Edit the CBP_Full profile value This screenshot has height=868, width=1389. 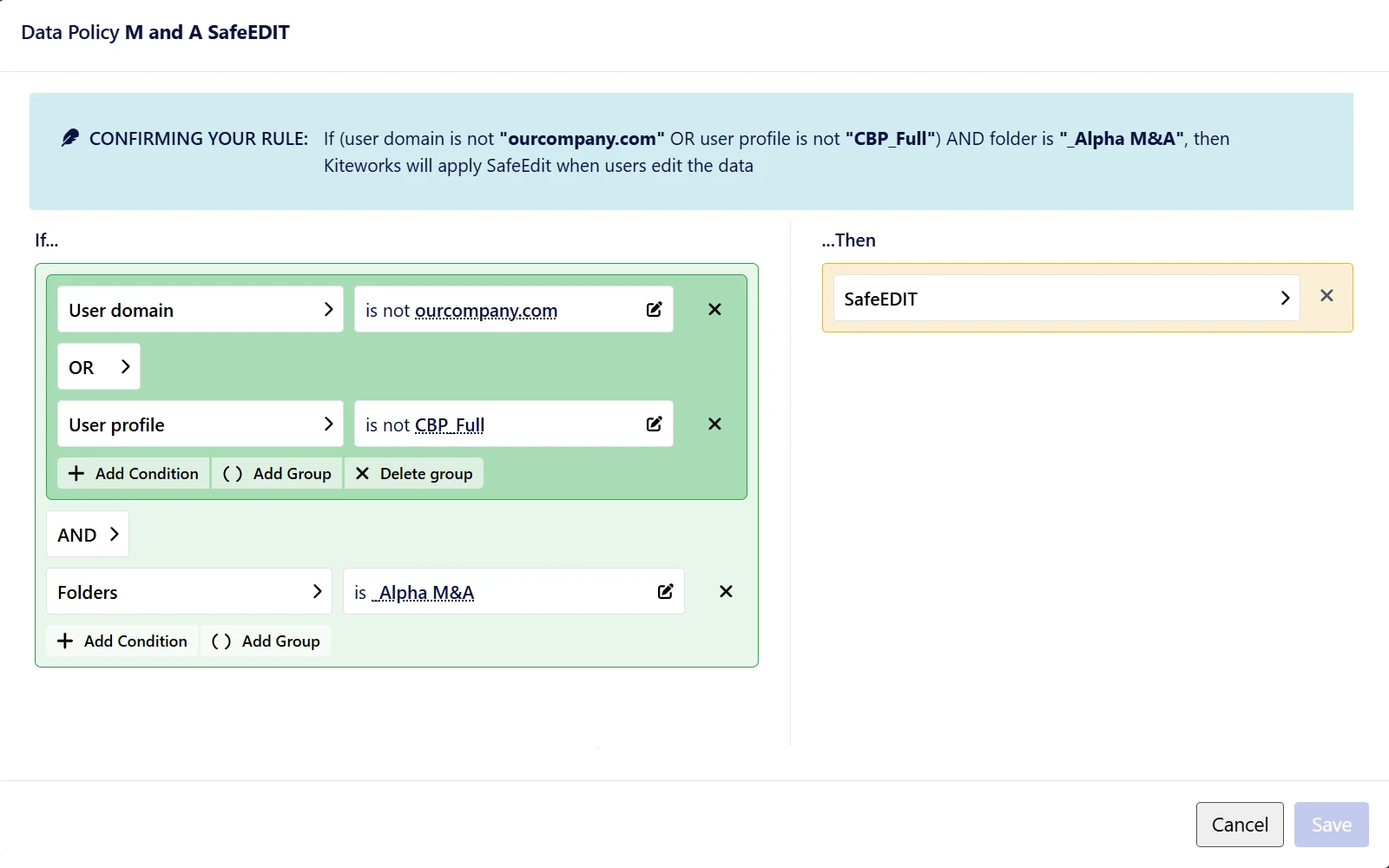[x=655, y=424]
